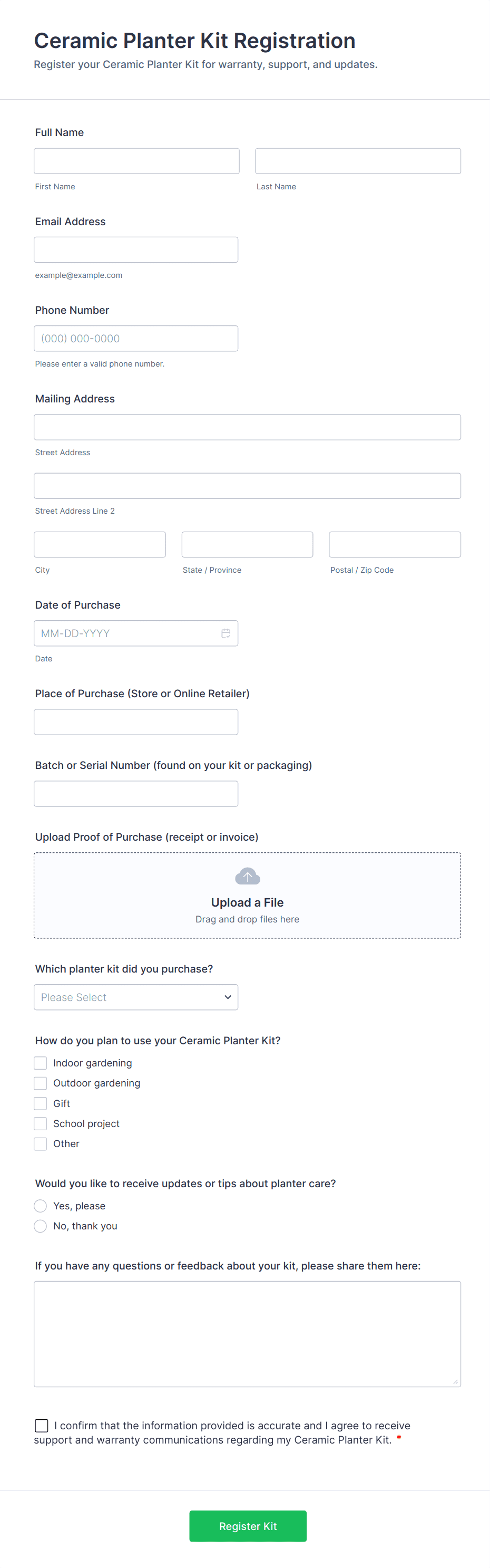Focus the First Name input field
The width and height of the screenshot is (490, 1568).
136,161
